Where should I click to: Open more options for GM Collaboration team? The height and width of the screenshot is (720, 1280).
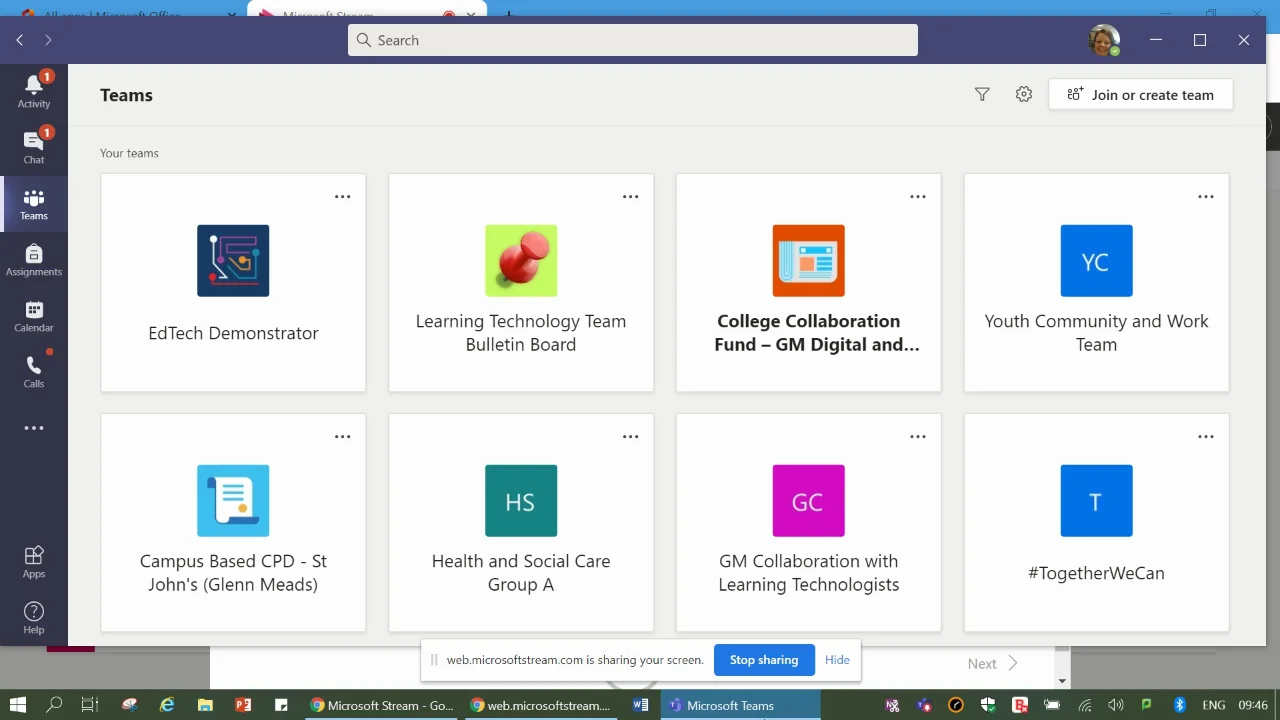[918, 437]
